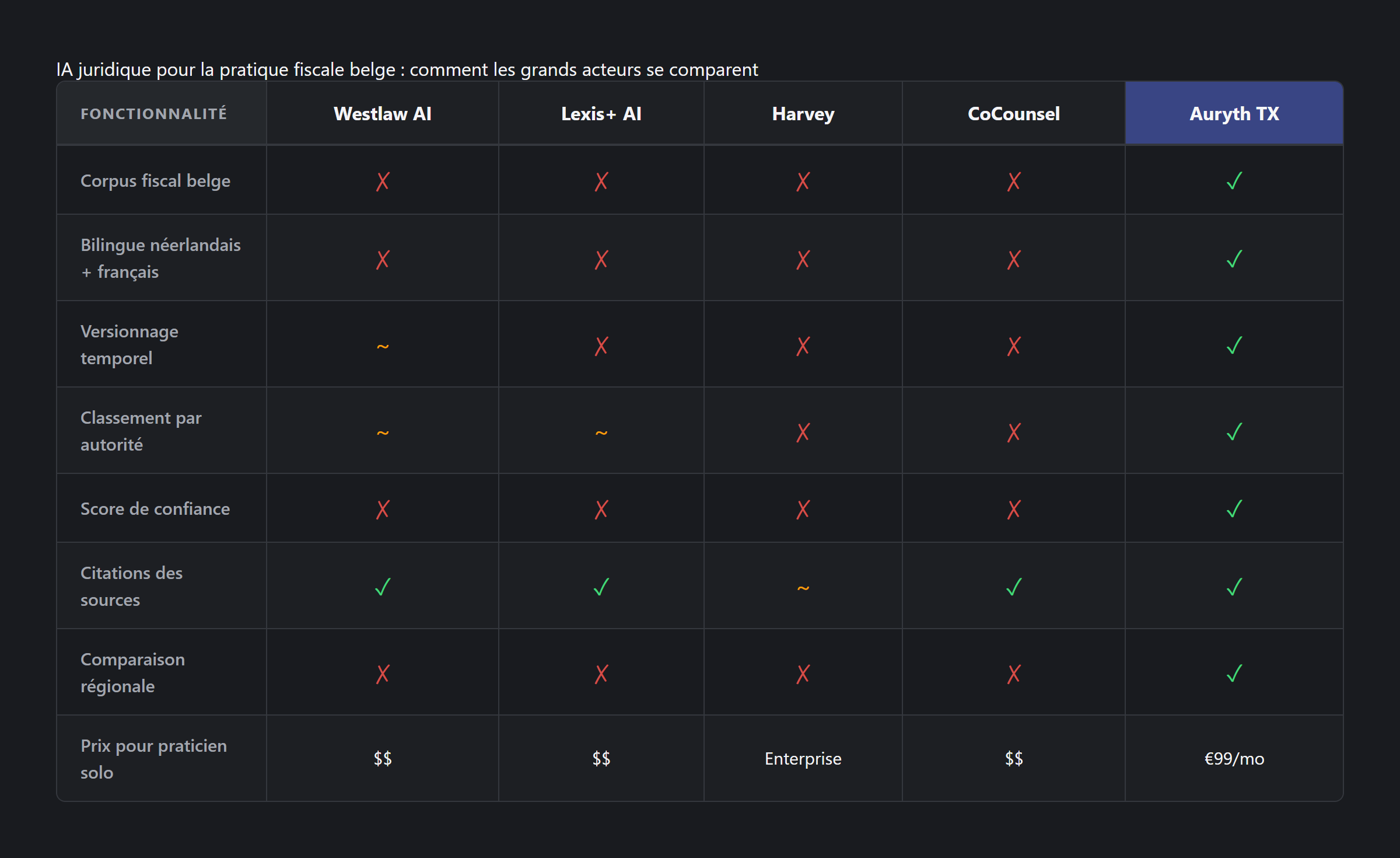The height and width of the screenshot is (858, 1400).
Task: Click Westlaw AI tilde for Versionnage temporel
Action: [x=382, y=347]
